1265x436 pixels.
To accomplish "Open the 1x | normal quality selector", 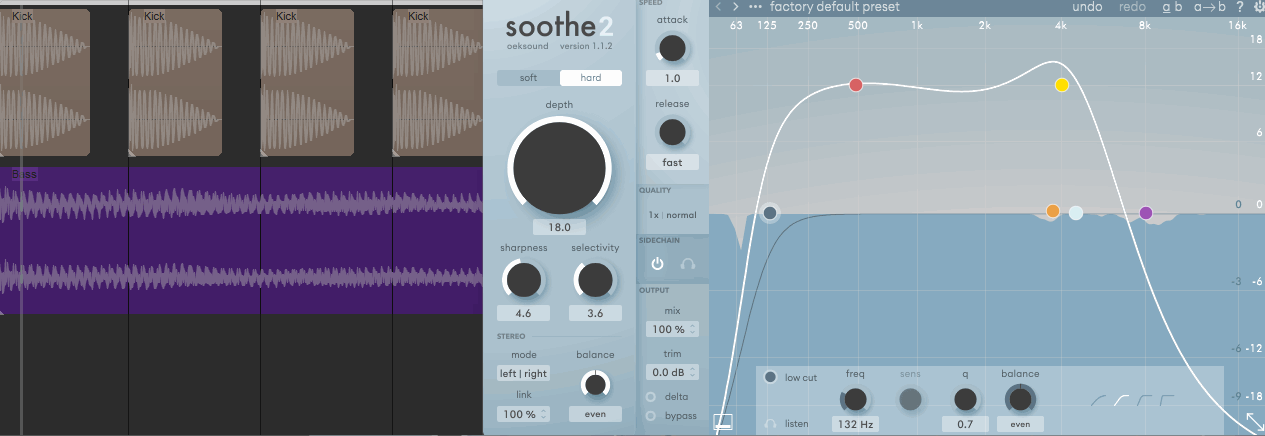I will coord(672,215).
